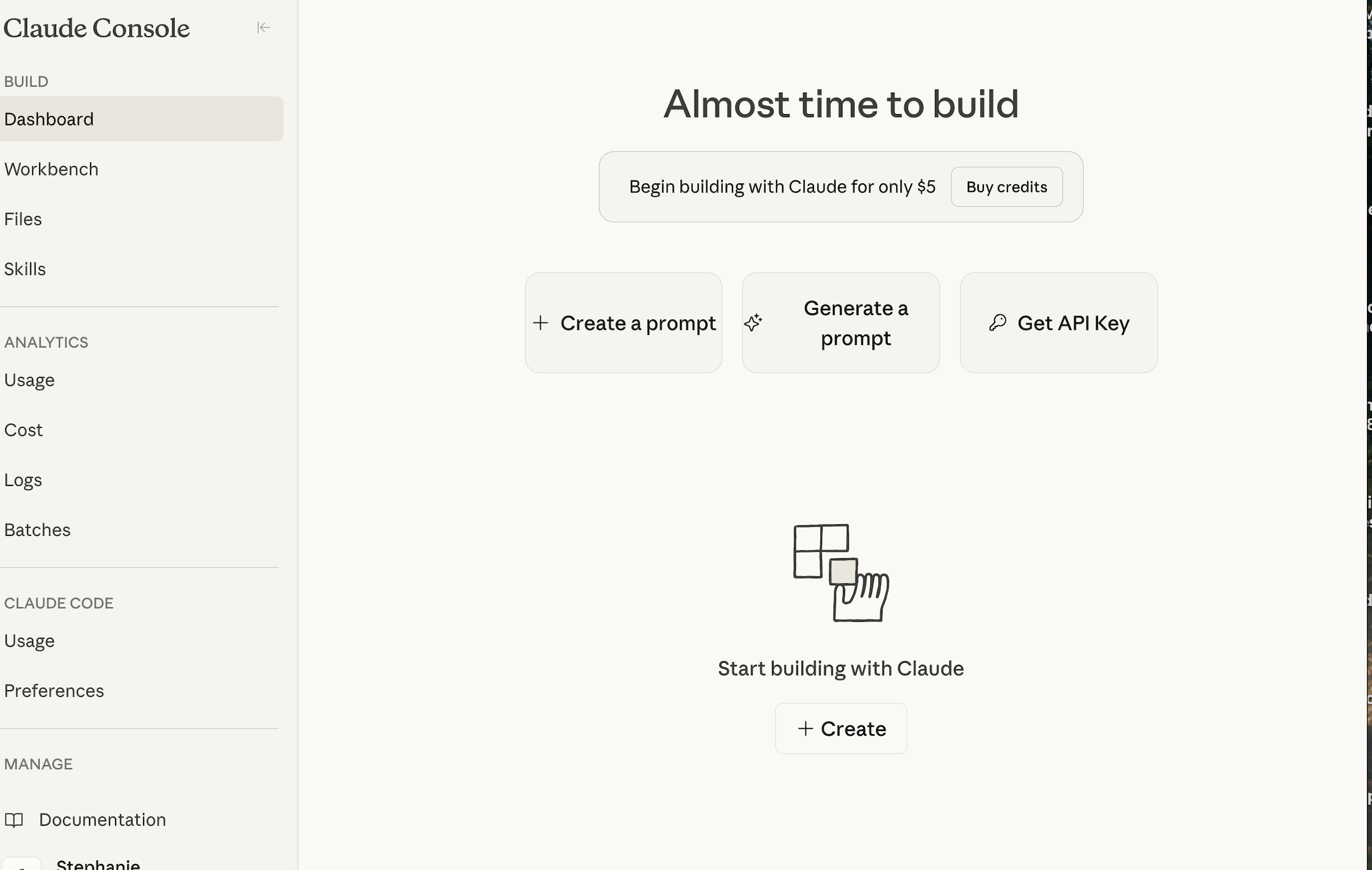The height and width of the screenshot is (870, 1372).
Task: Open the Cost analytics page
Action: click(23, 429)
